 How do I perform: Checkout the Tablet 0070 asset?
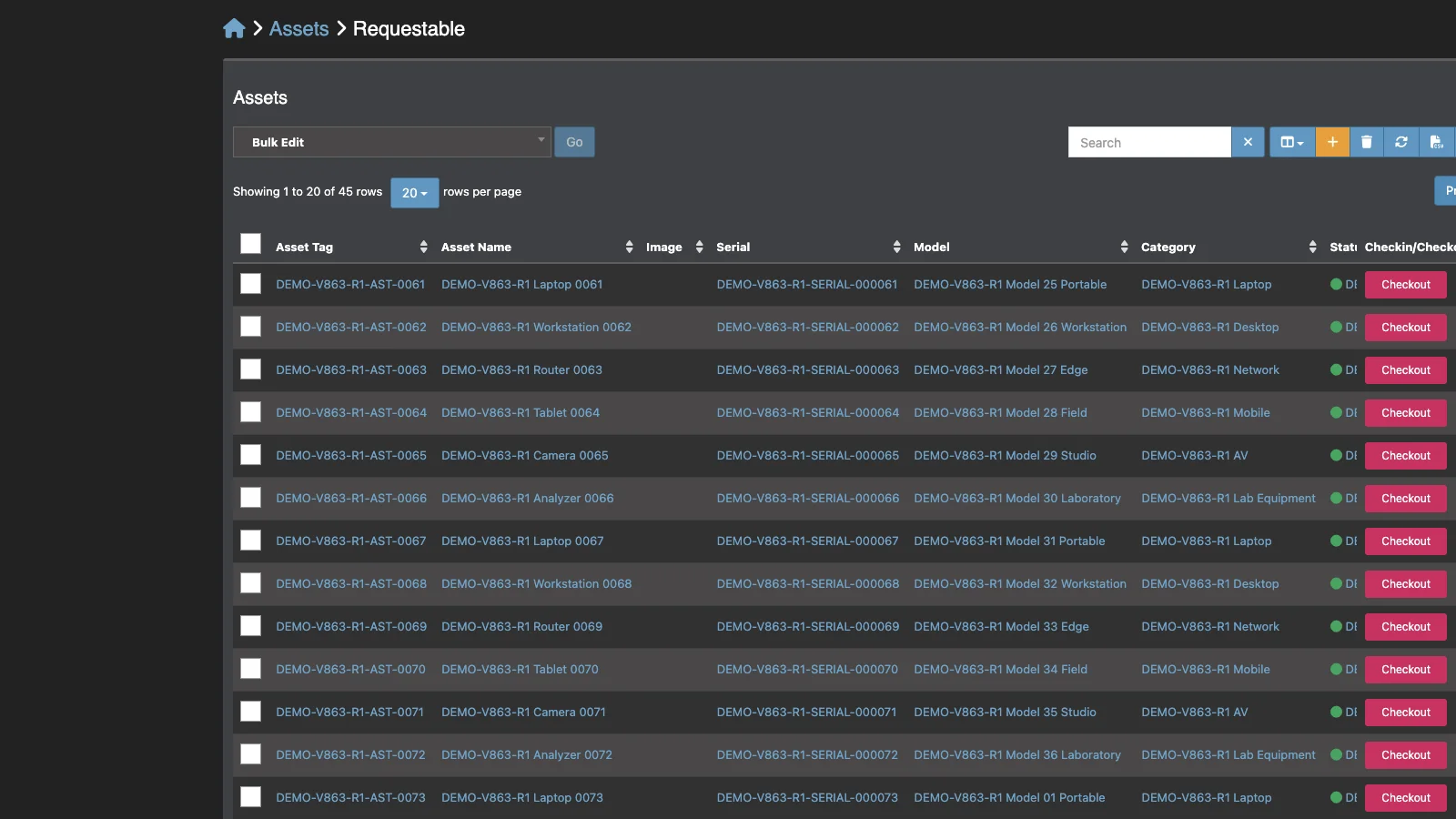1405,670
